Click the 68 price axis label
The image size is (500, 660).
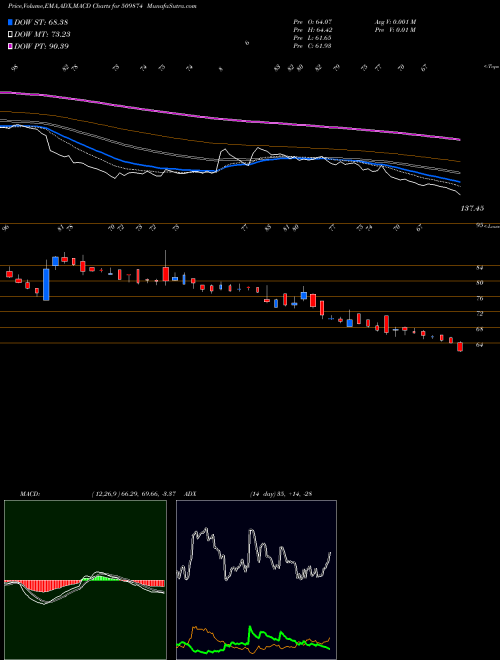(479, 330)
